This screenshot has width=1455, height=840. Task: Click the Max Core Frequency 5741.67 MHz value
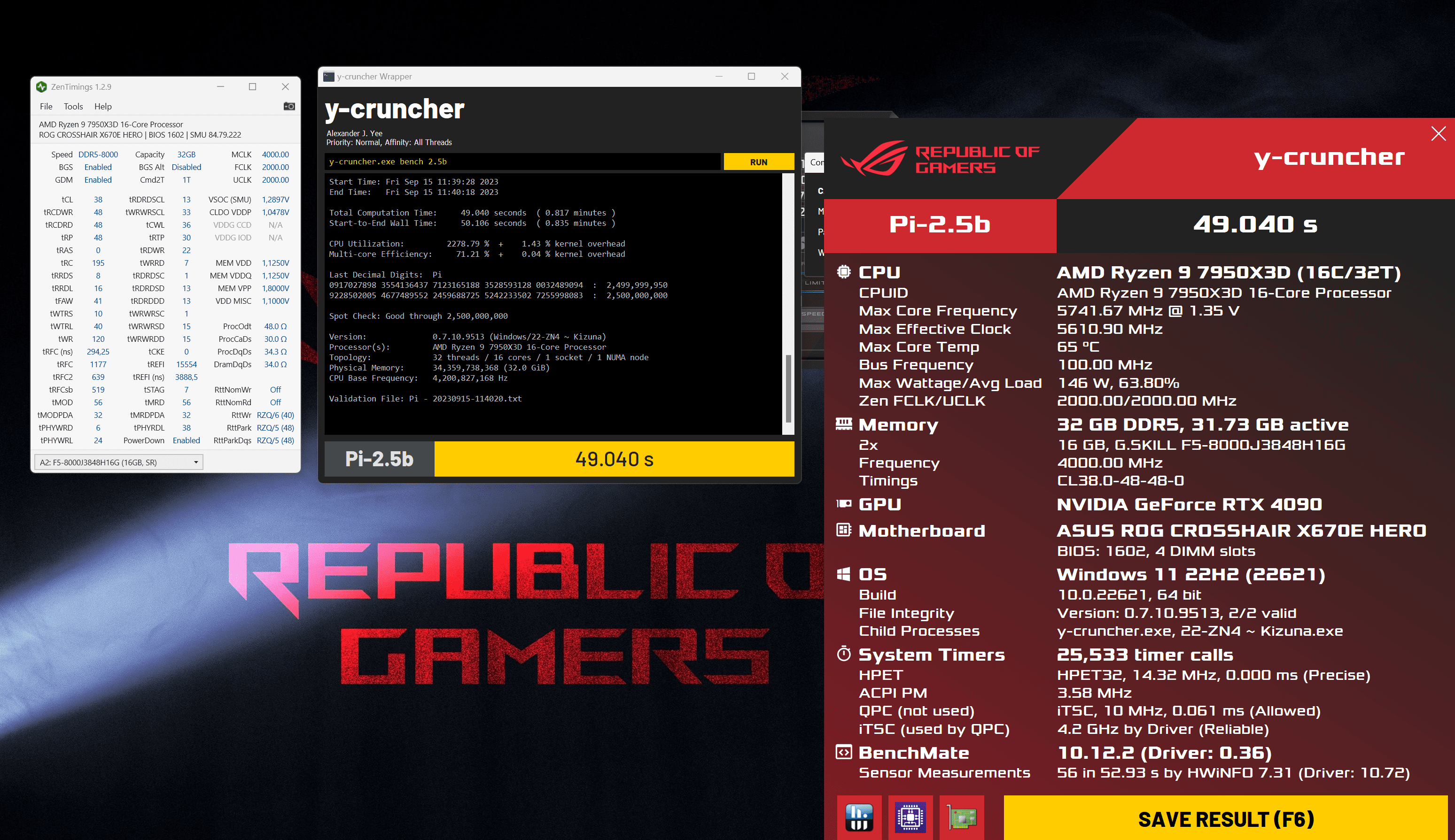[x=1148, y=311]
